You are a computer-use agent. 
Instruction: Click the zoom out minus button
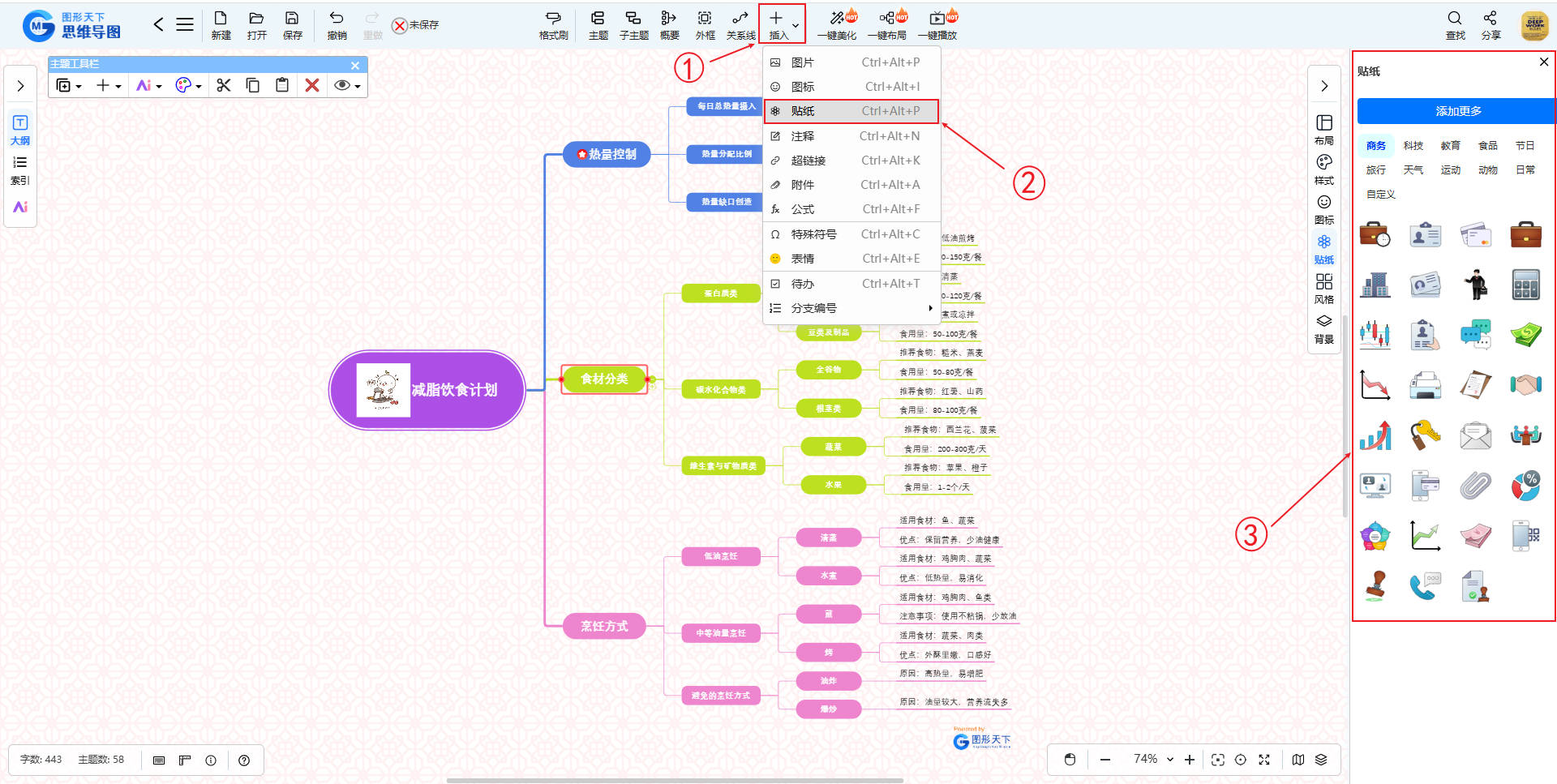click(1104, 760)
